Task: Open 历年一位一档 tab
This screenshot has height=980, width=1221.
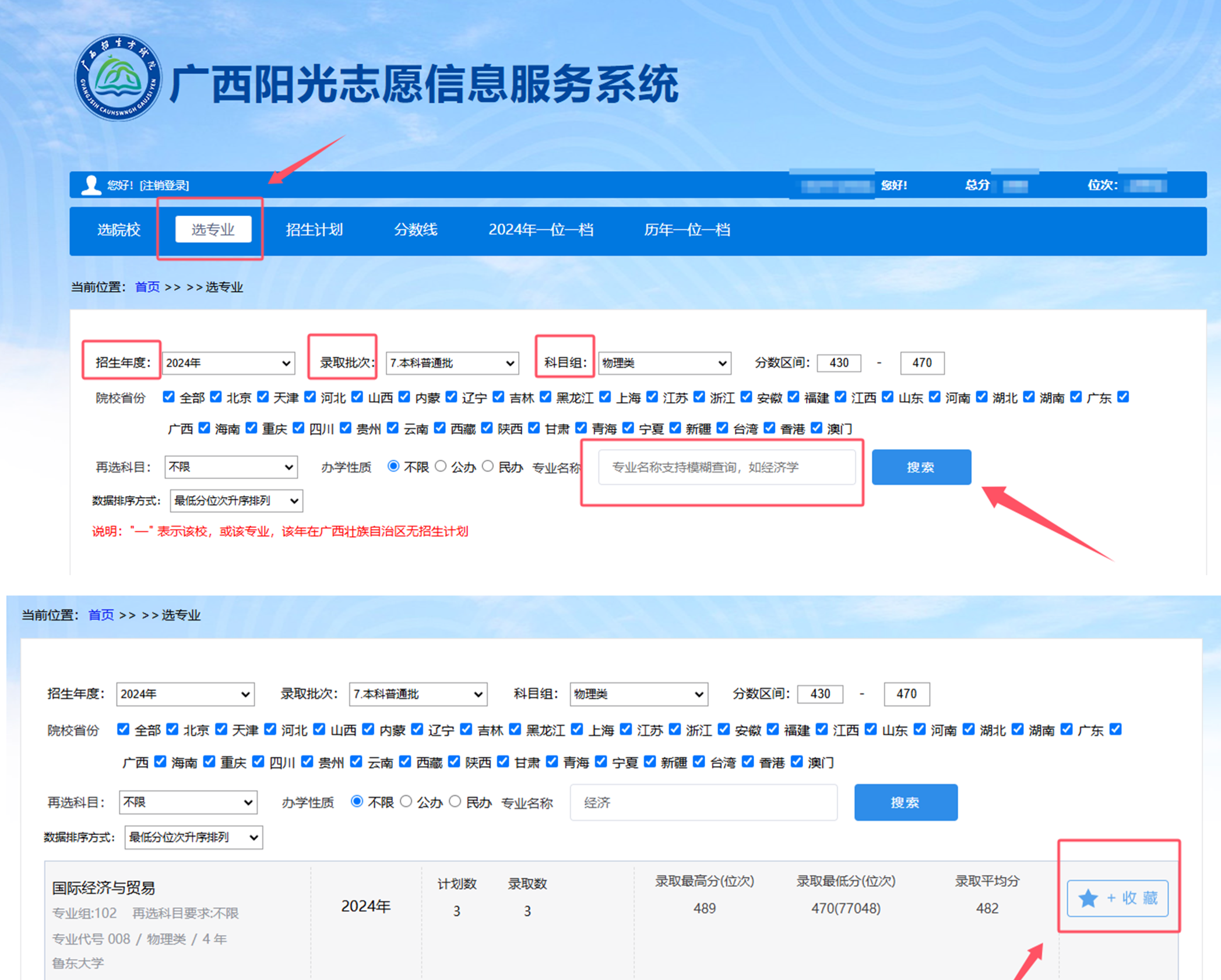Action: pyautogui.click(x=687, y=230)
